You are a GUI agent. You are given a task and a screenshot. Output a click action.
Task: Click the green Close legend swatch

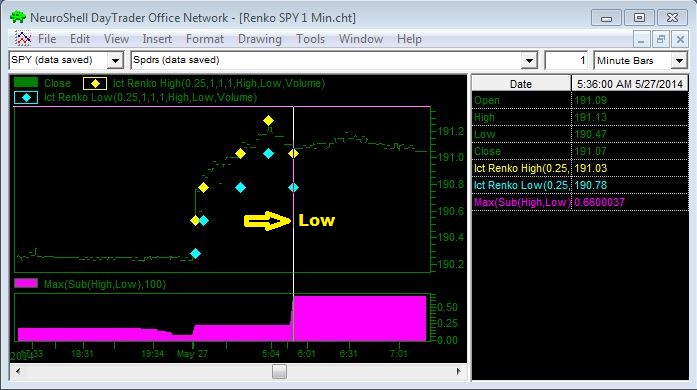(26, 83)
